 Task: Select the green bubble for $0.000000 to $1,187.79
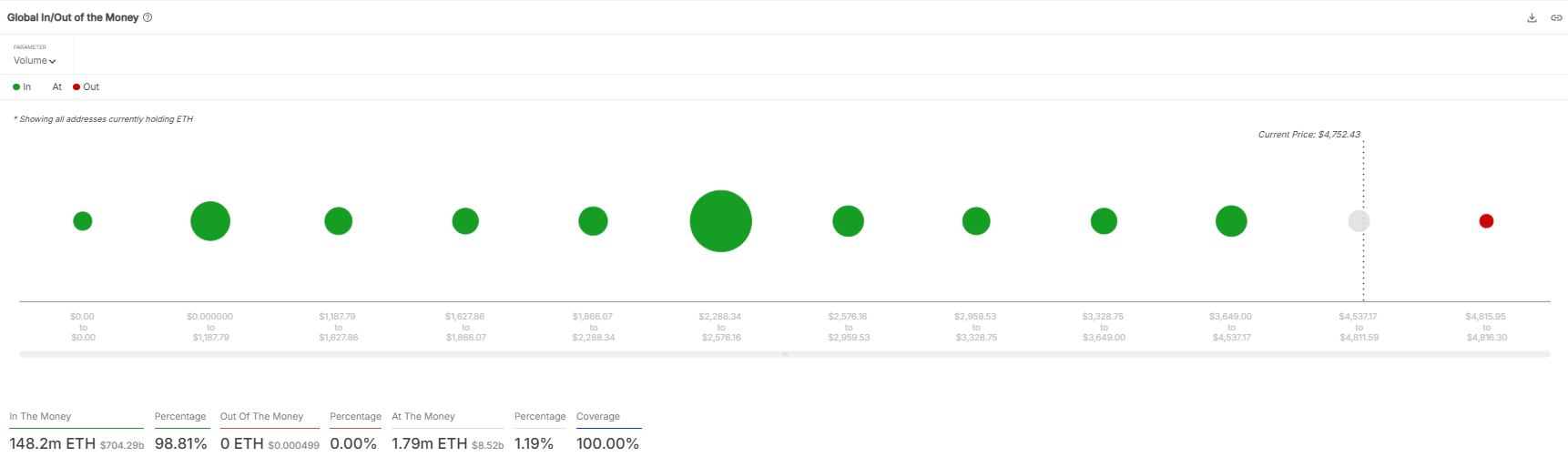point(210,221)
